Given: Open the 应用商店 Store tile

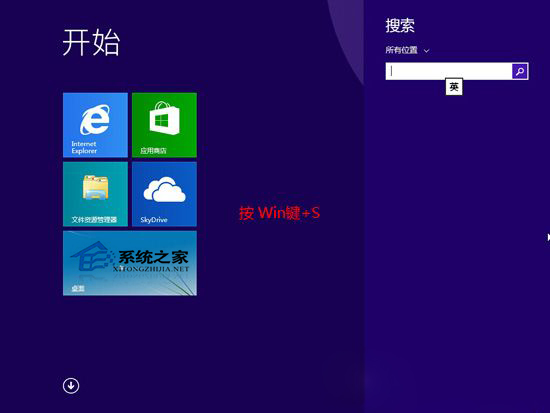Looking at the screenshot, I should pos(164,125).
